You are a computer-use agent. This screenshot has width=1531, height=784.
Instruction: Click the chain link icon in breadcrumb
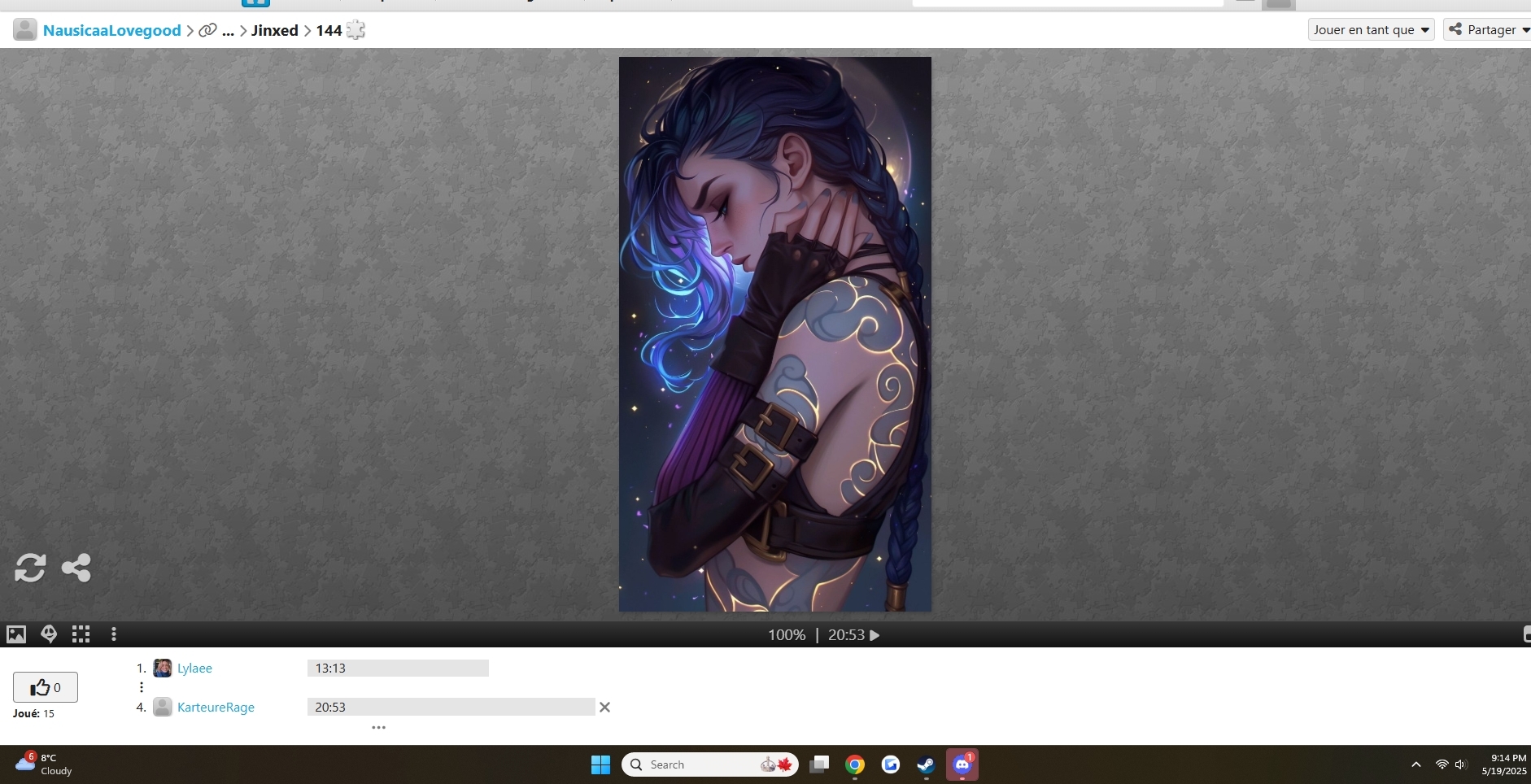pos(208,30)
